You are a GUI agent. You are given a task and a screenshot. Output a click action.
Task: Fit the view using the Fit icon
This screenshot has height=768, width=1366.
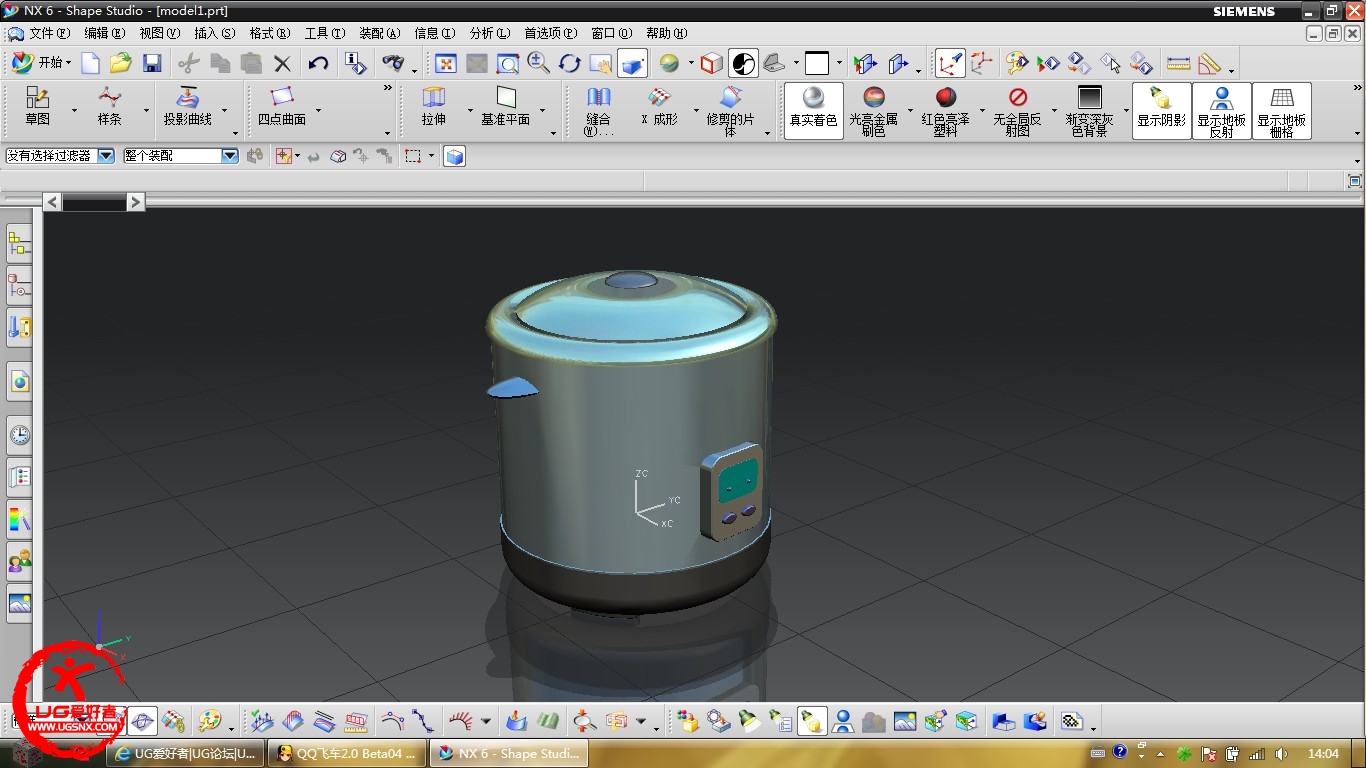446,64
